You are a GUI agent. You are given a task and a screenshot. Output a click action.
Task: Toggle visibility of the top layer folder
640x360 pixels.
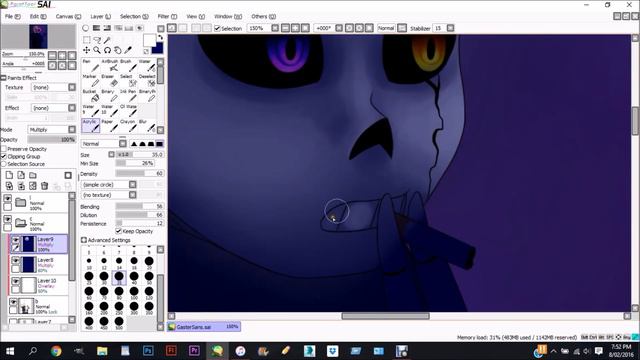[7, 198]
